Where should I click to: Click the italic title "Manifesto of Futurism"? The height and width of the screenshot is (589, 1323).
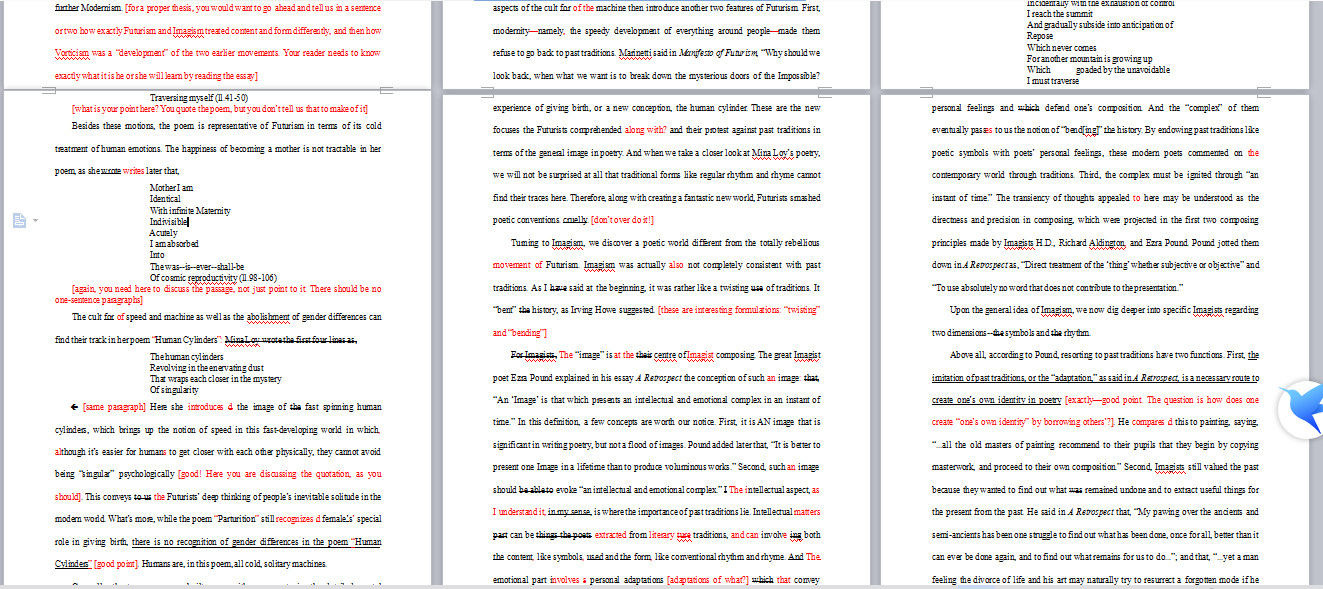[x=715, y=53]
